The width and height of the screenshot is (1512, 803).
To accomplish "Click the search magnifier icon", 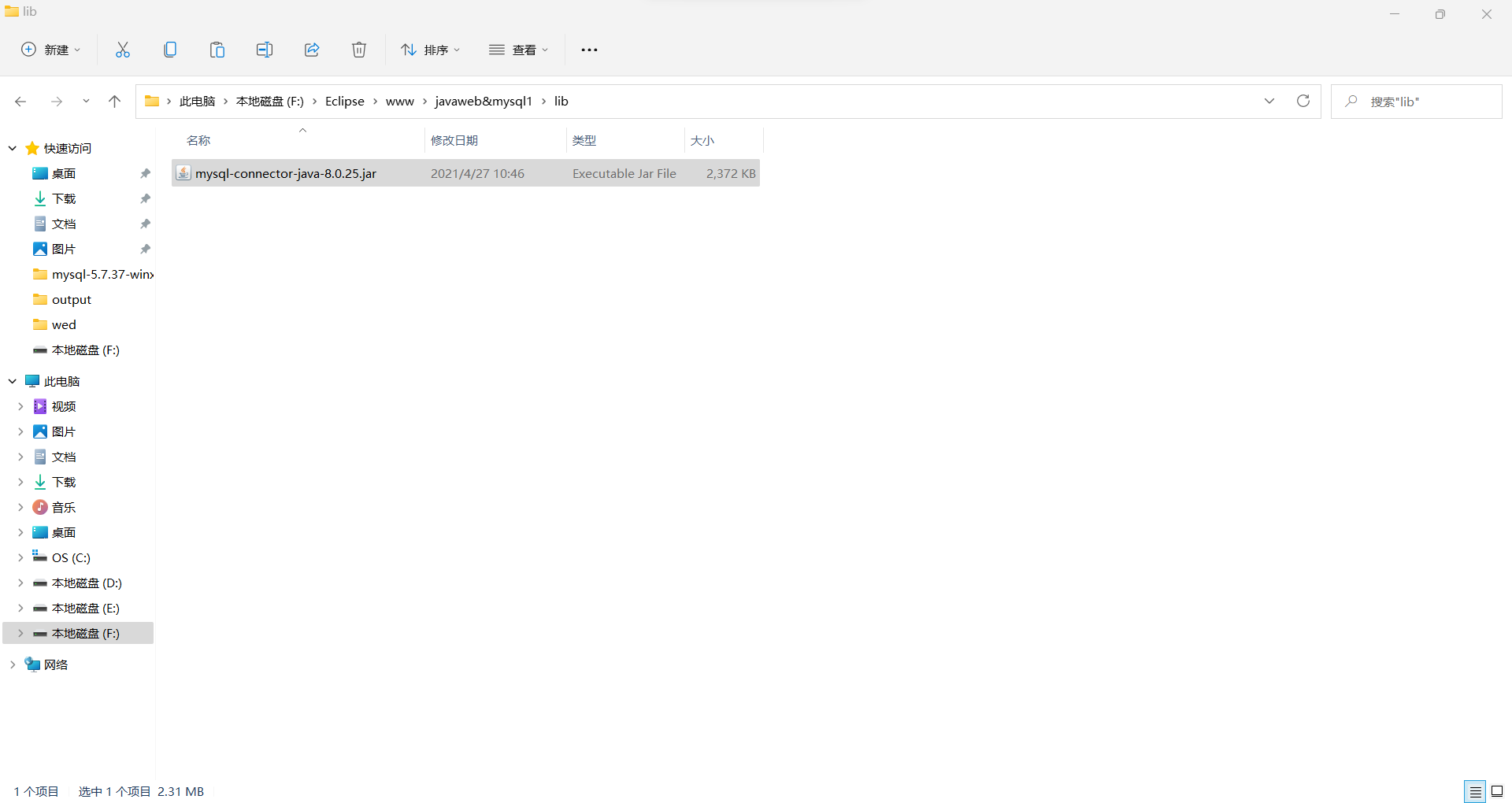I will pos(1351,101).
